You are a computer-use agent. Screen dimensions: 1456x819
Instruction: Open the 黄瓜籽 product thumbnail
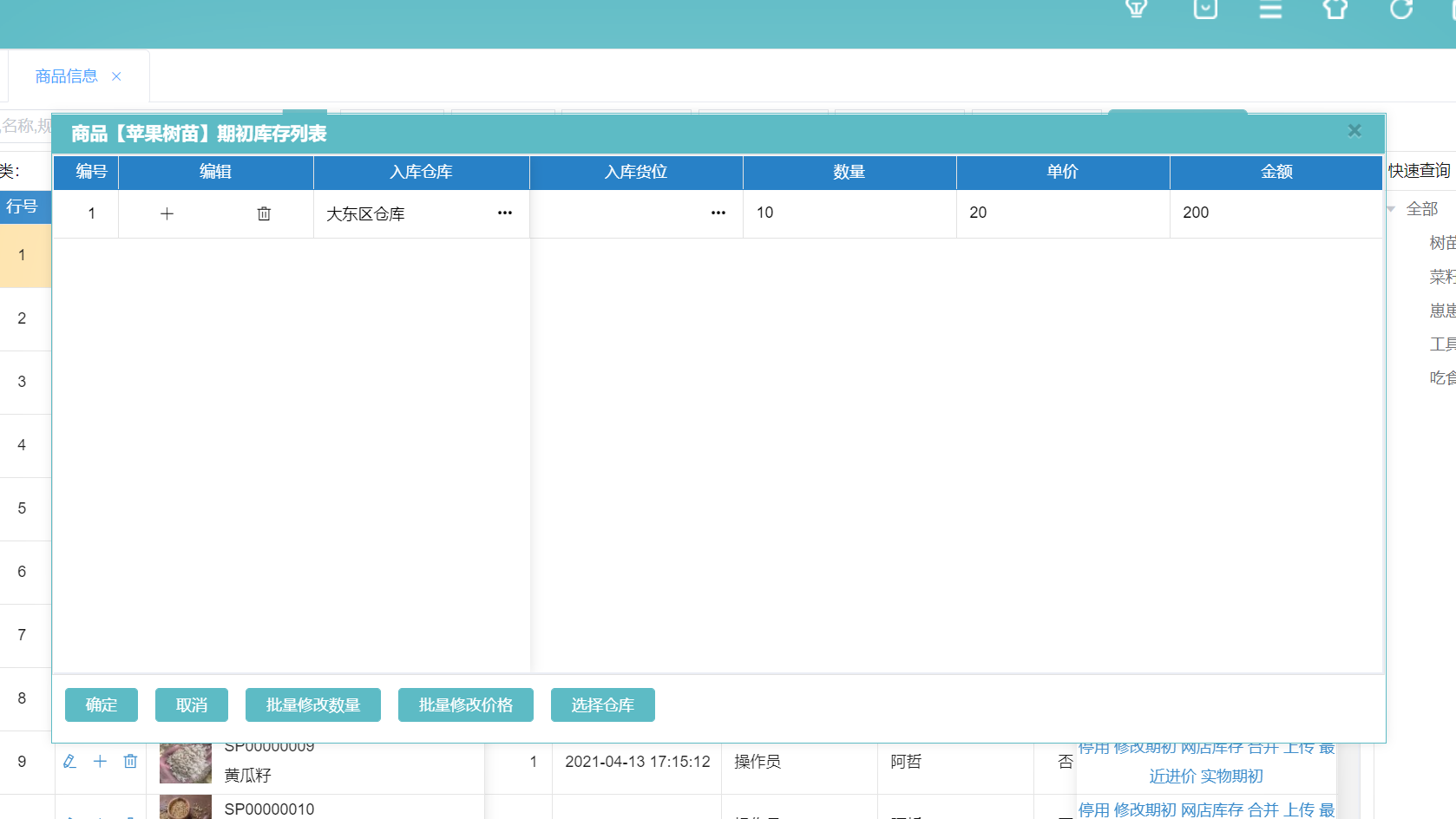pos(186,763)
